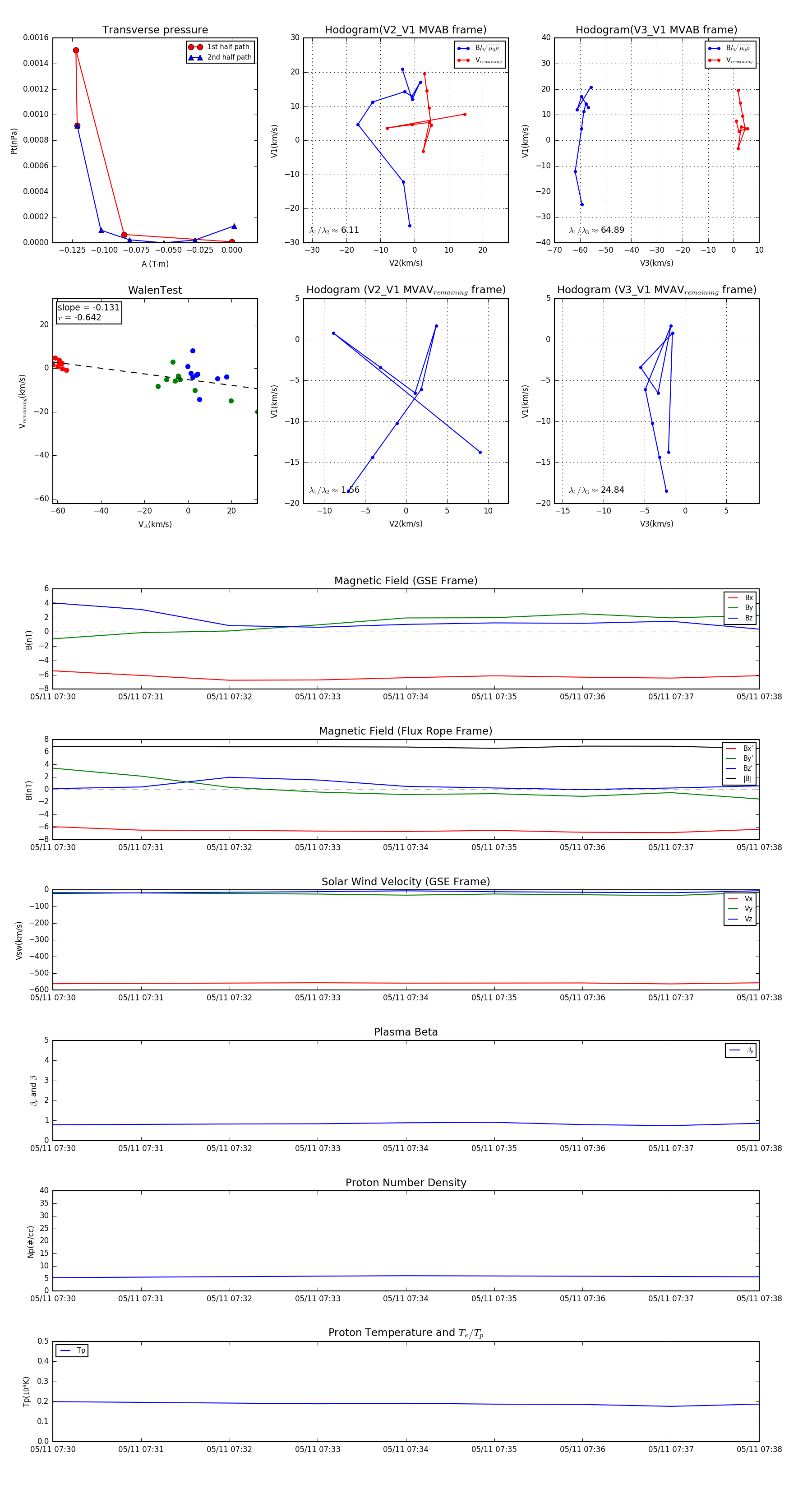Viewport: 812px width, 1489px height.
Task: Click the 'Hodogram(V3_V1 MVAB frame)' title
Action: pos(656,30)
